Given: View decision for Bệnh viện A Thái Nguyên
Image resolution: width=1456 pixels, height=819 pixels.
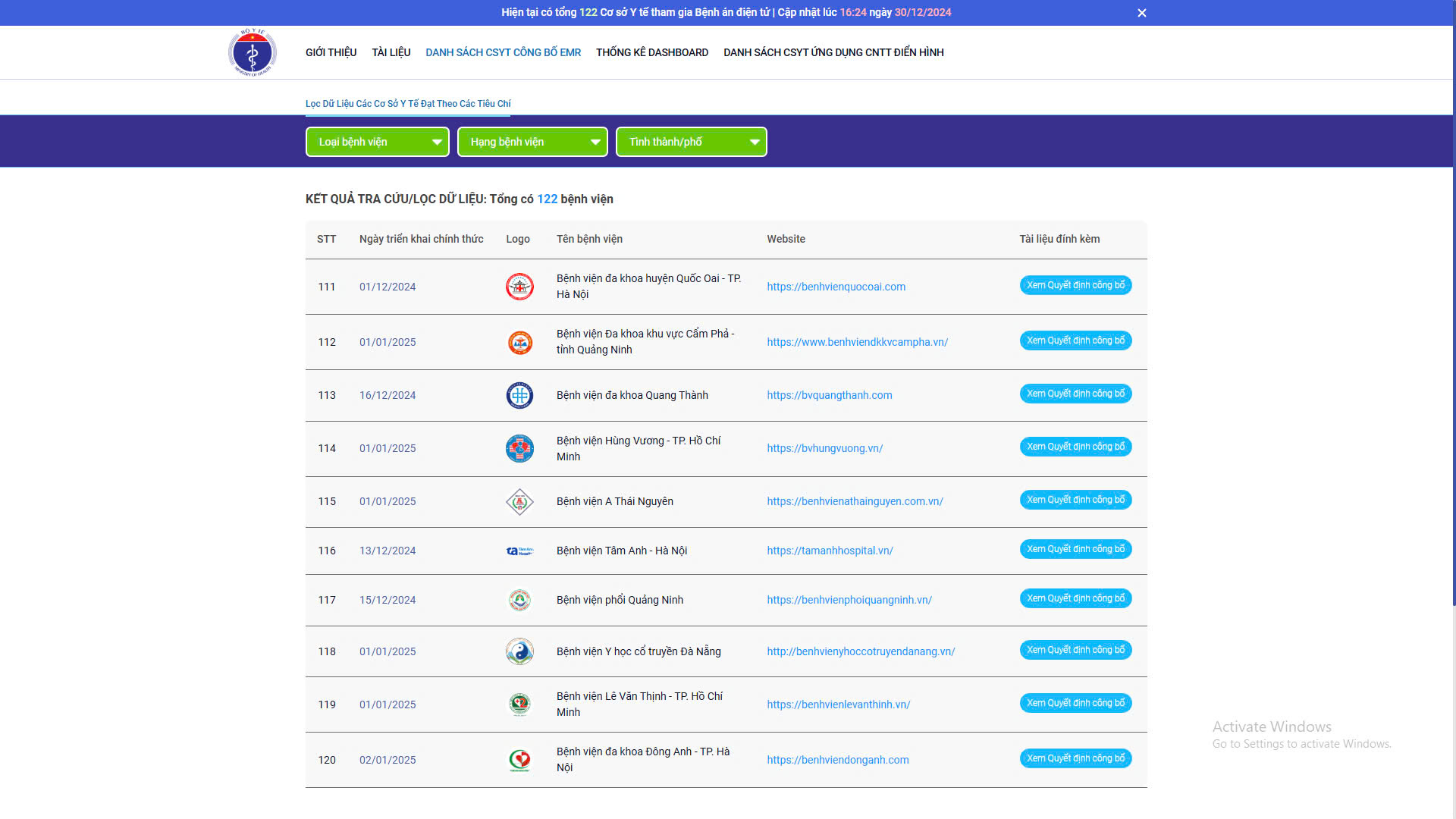Looking at the screenshot, I should click(x=1075, y=500).
